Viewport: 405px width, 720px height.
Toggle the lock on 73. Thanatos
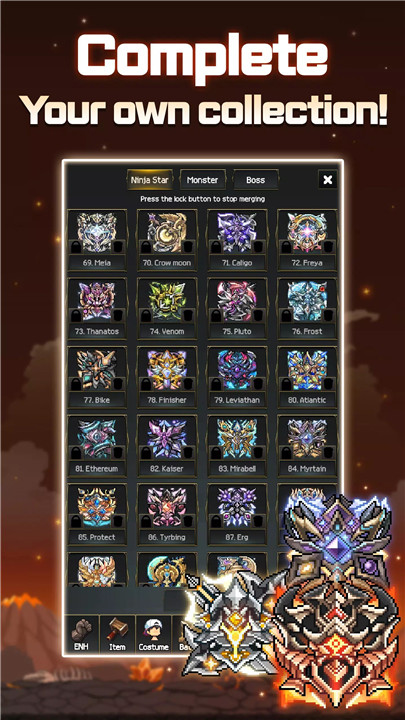pyautogui.click(x=75, y=316)
